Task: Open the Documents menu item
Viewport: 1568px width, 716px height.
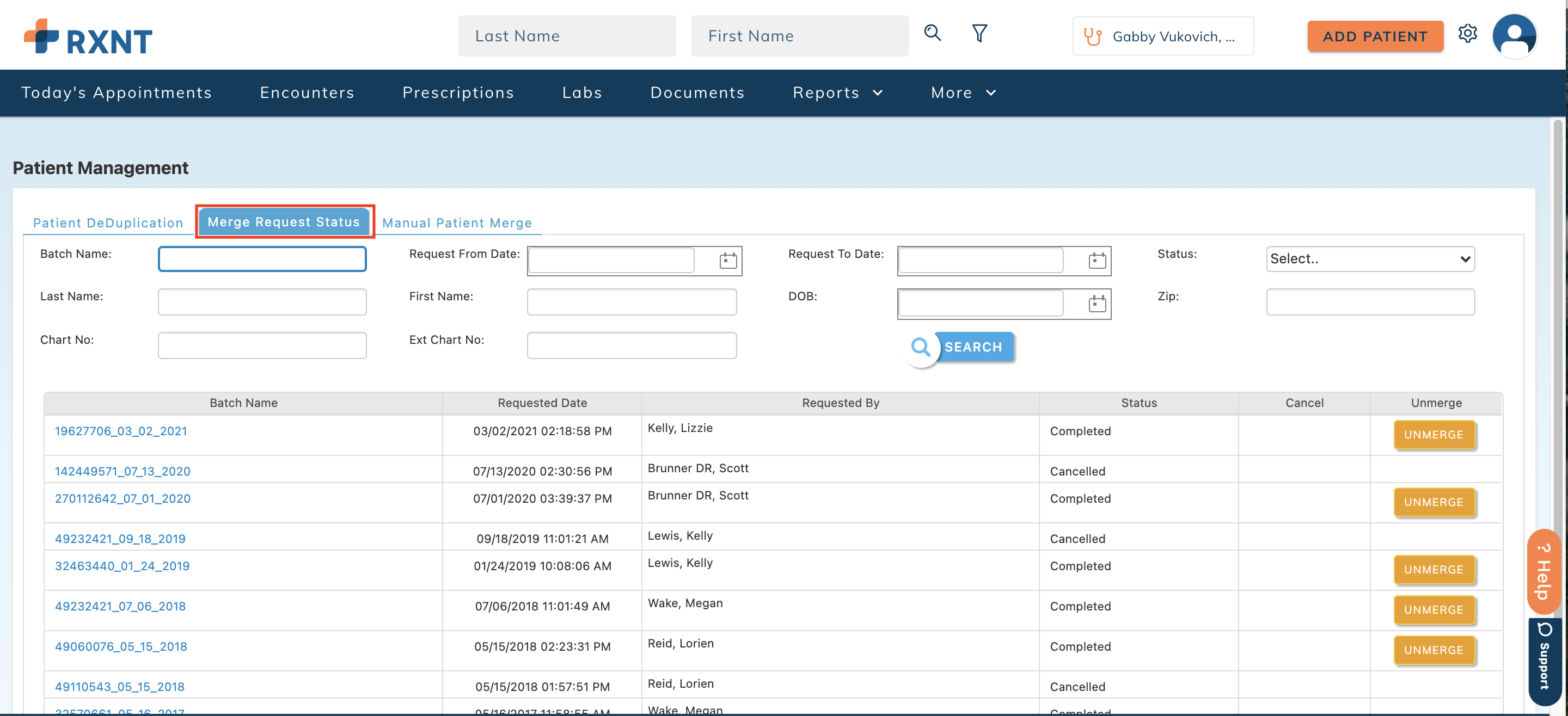Action: point(697,92)
